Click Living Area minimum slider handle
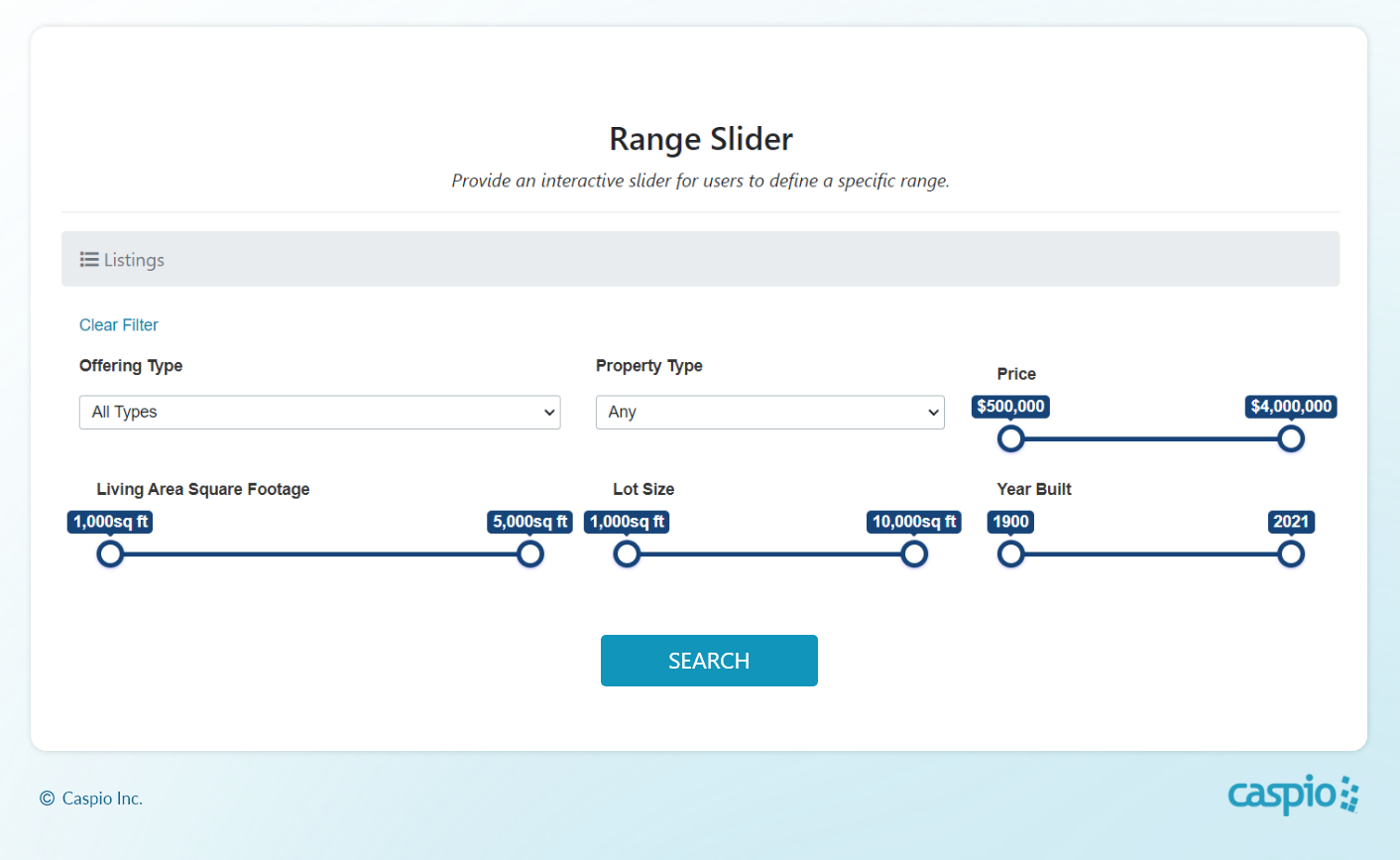 110,553
